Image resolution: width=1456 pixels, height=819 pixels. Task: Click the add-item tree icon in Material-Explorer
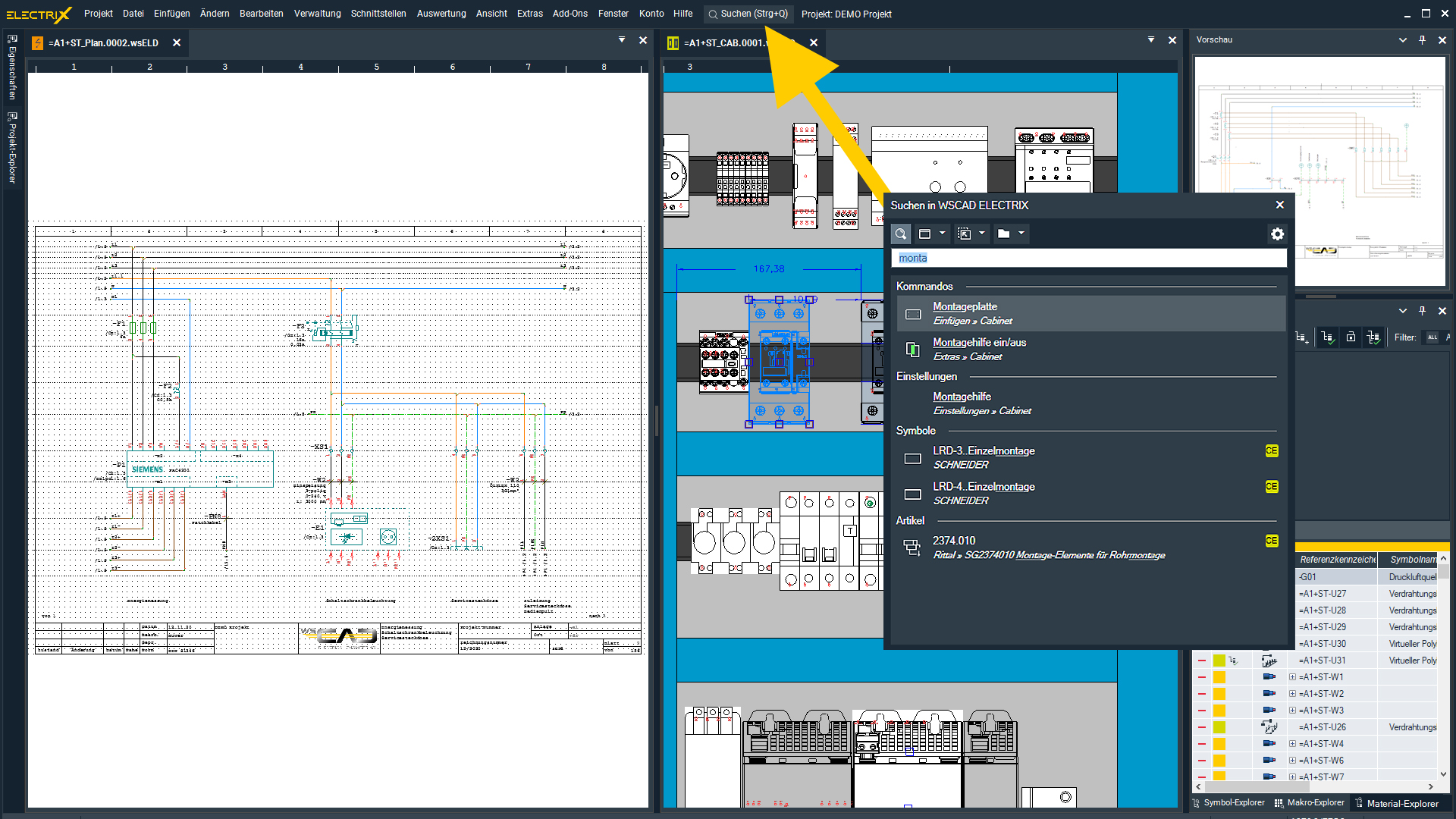(x=1302, y=337)
